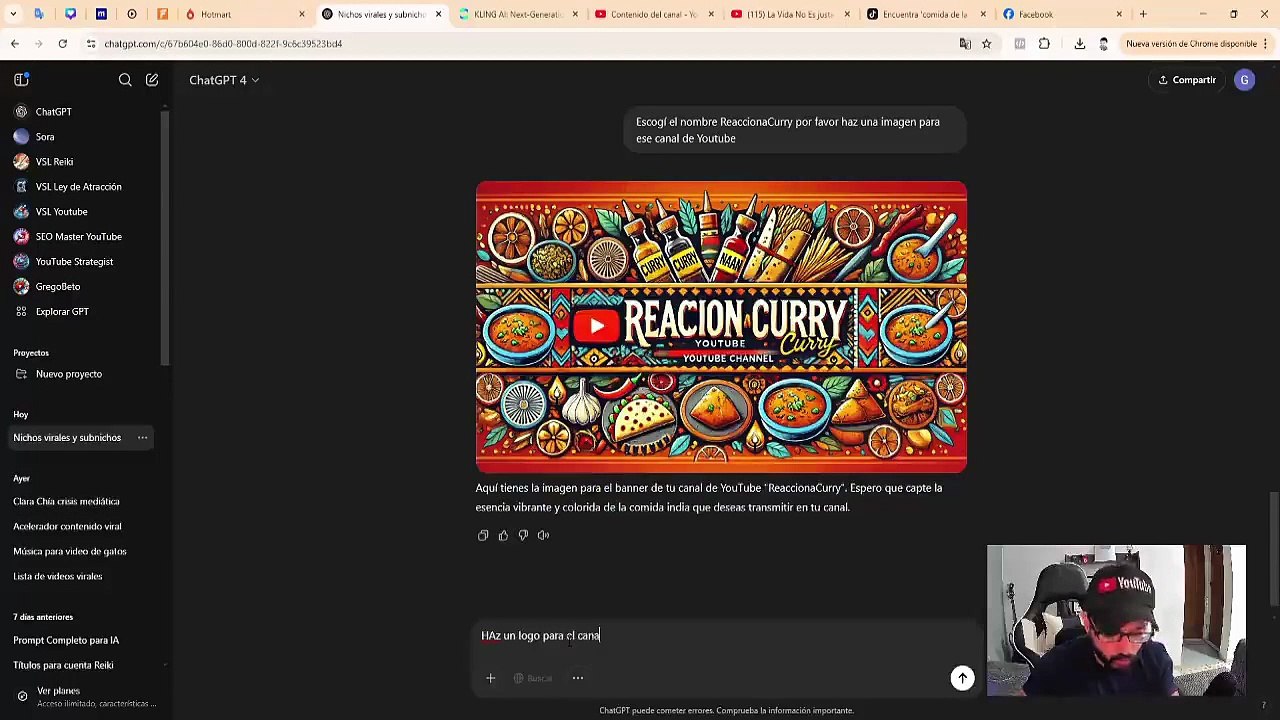1280x720 pixels.
Task: Select the Nichos virales y subnichos chat
Action: [67, 438]
